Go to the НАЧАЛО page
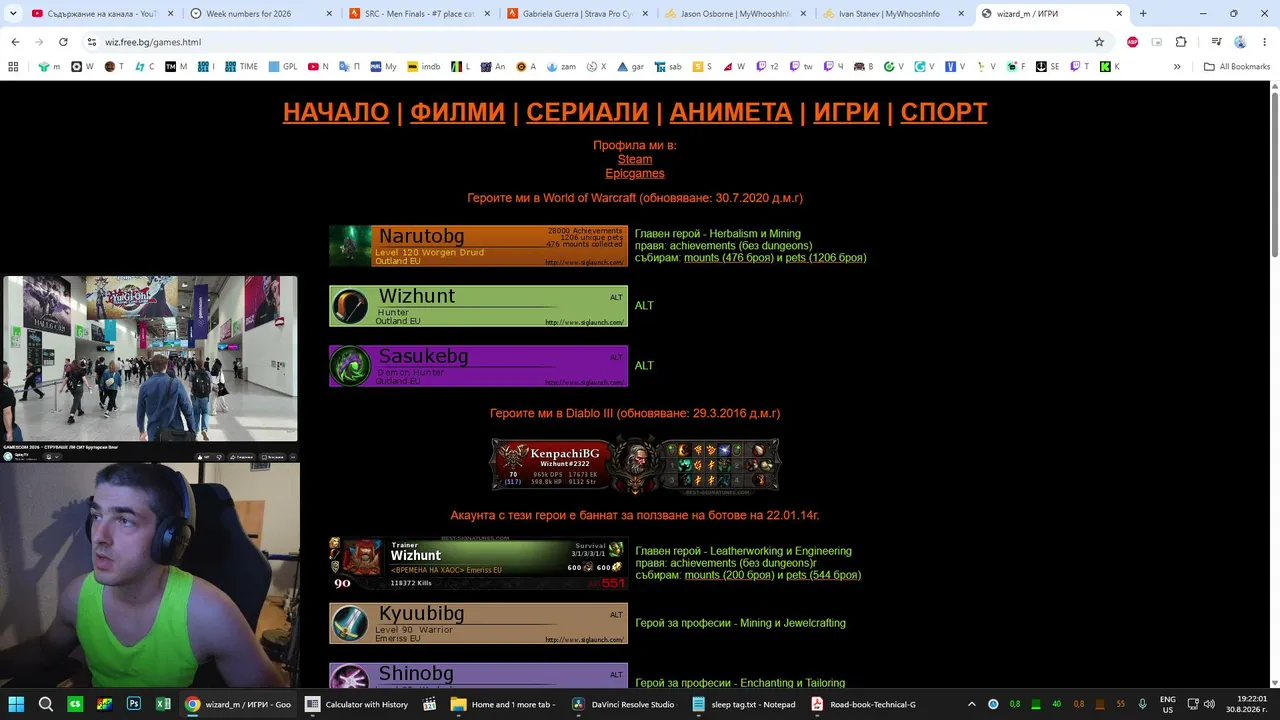 [x=336, y=112]
